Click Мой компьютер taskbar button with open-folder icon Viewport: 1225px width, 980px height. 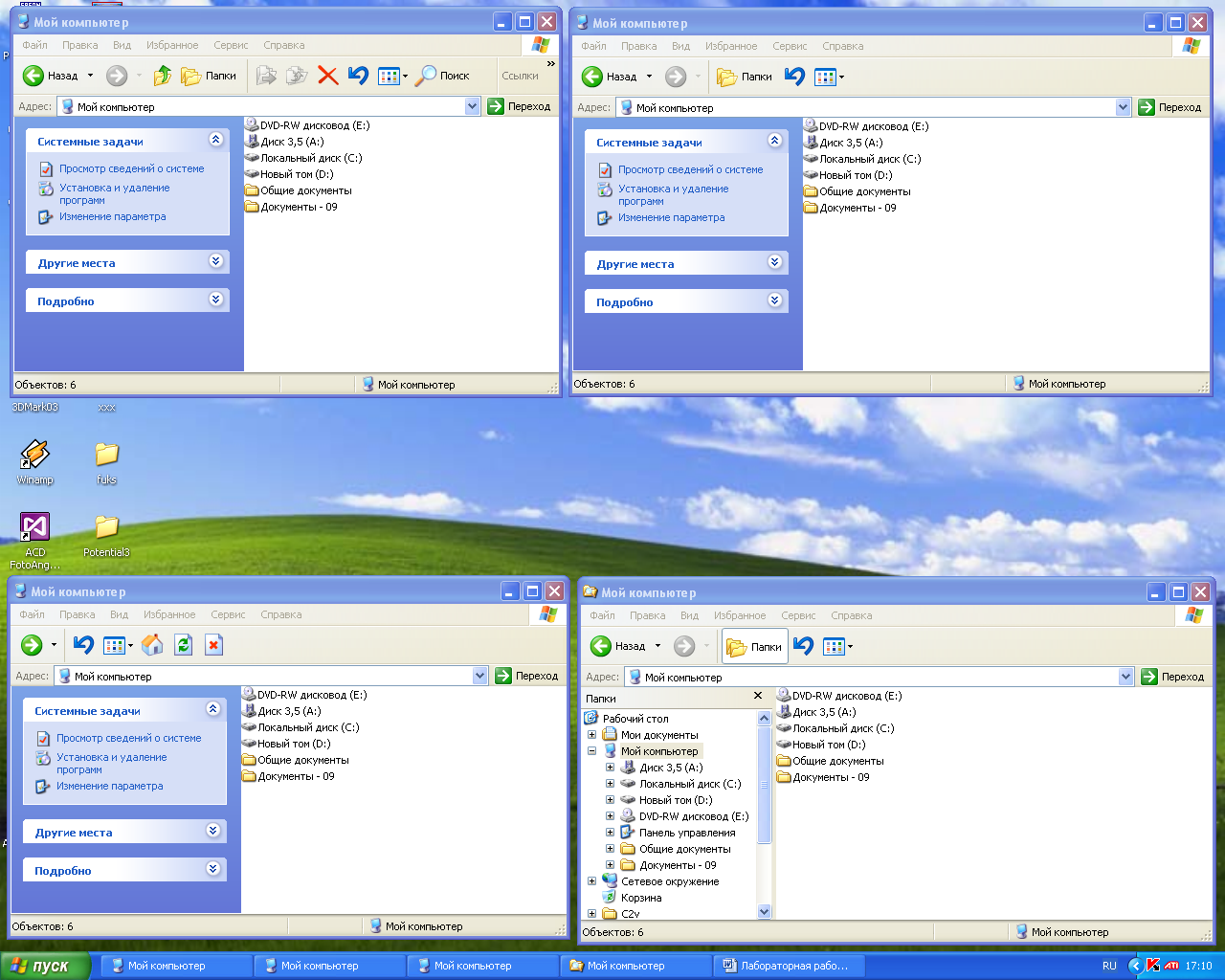(x=636, y=966)
